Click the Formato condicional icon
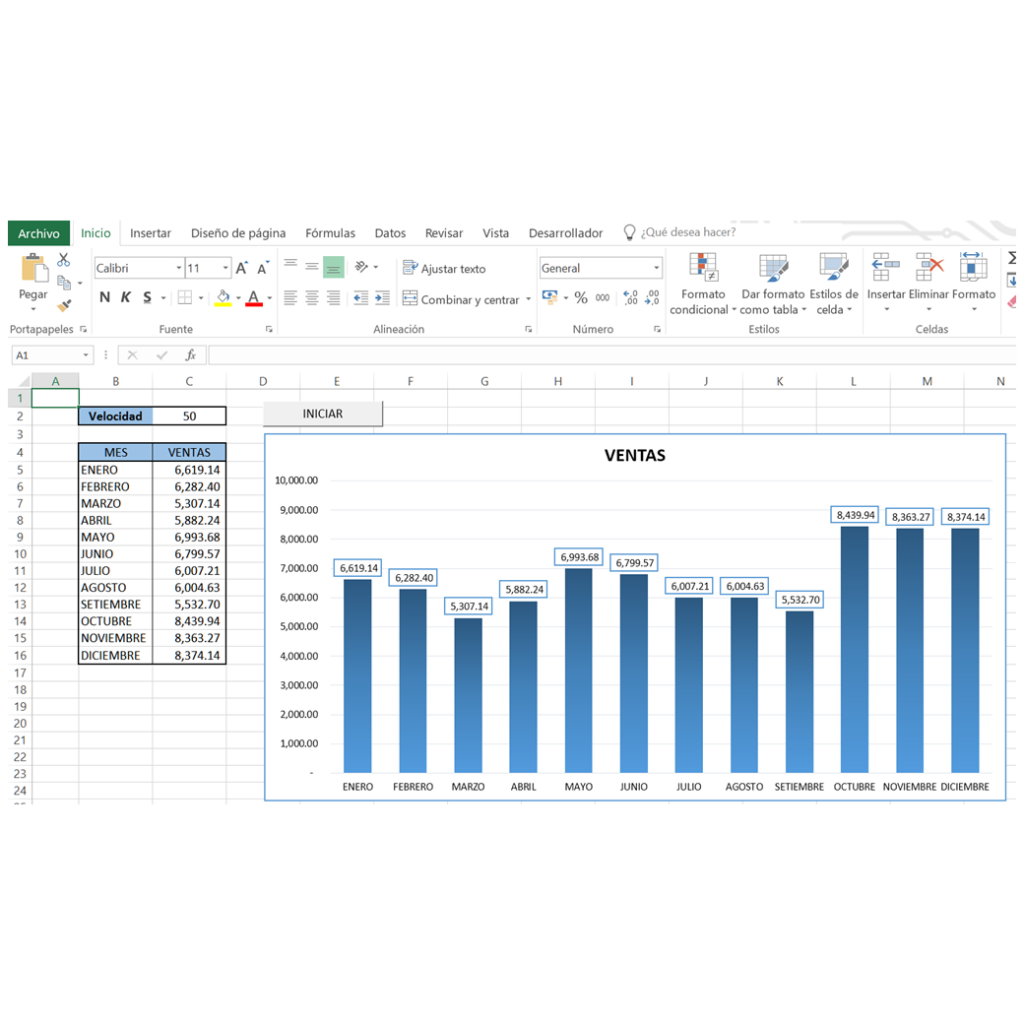The width and height of the screenshot is (1024, 1024). pyautogui.click(x=704, y=268)
